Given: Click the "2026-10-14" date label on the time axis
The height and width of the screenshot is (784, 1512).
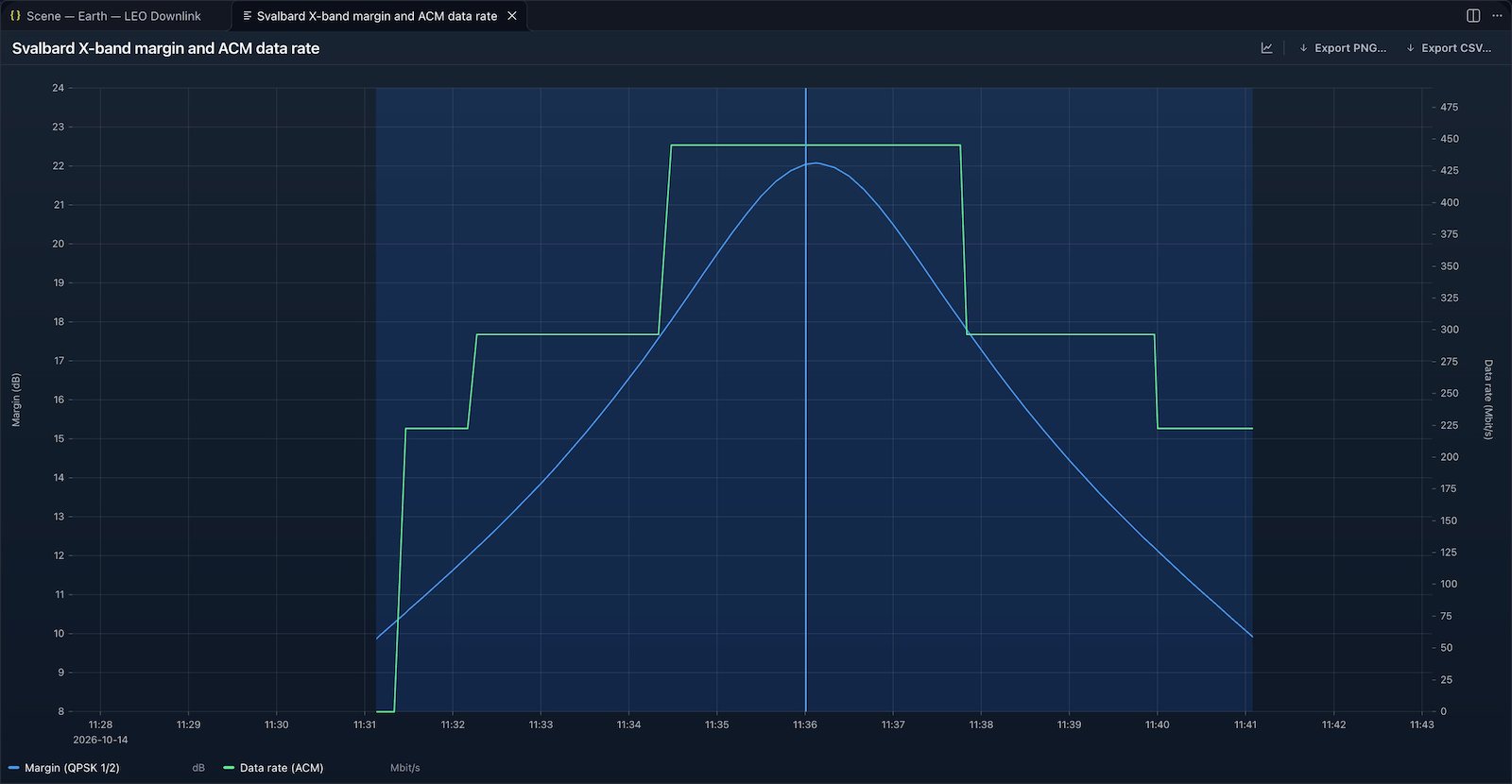Looking at the screenshot, I should click(100, 740).
